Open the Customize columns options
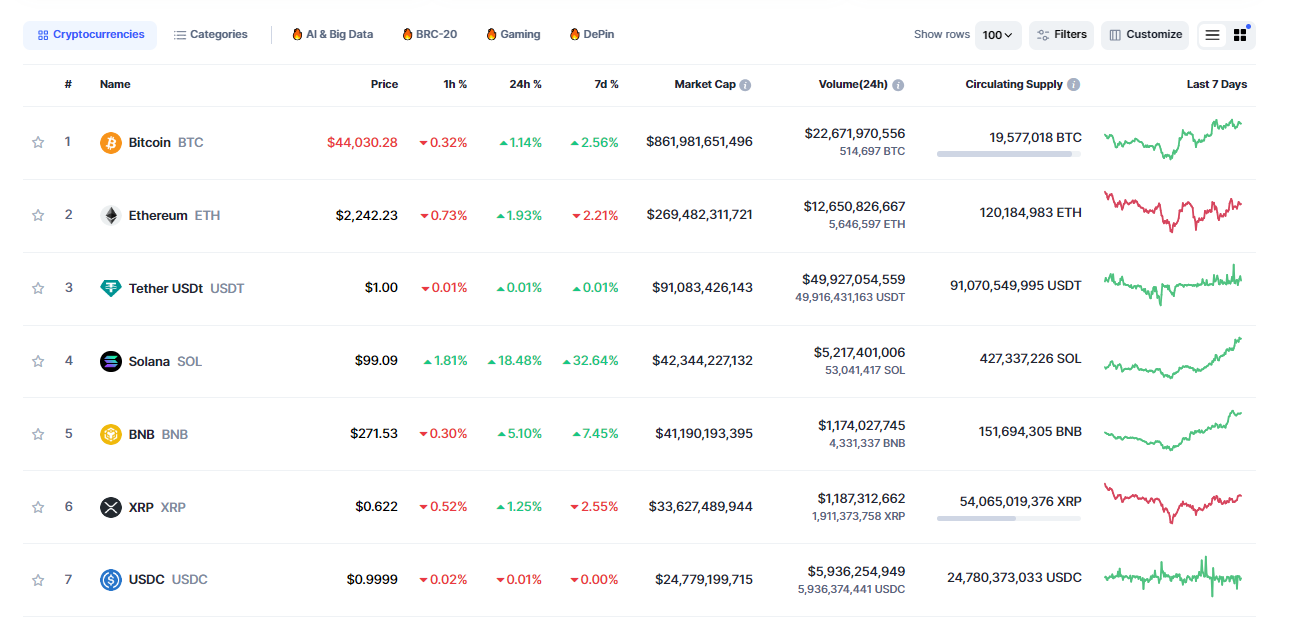Screen dimensions: 1308x617 1145,35
